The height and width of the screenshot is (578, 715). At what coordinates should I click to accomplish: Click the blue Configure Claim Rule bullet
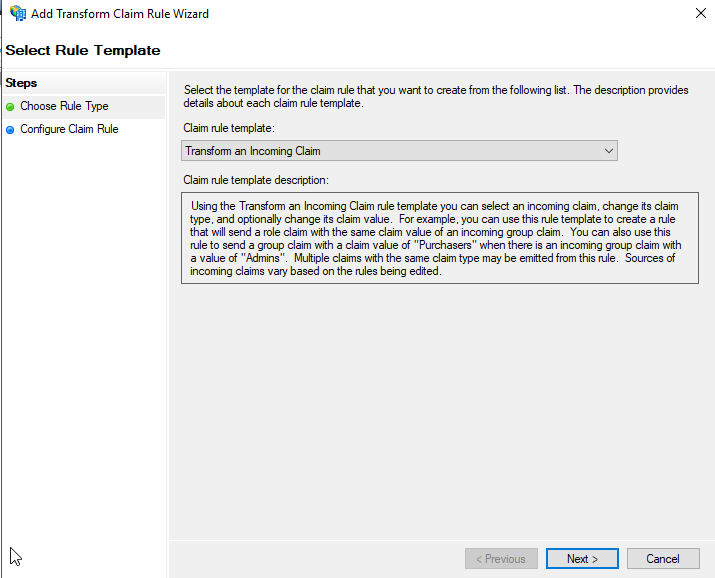tap(10, 130)
